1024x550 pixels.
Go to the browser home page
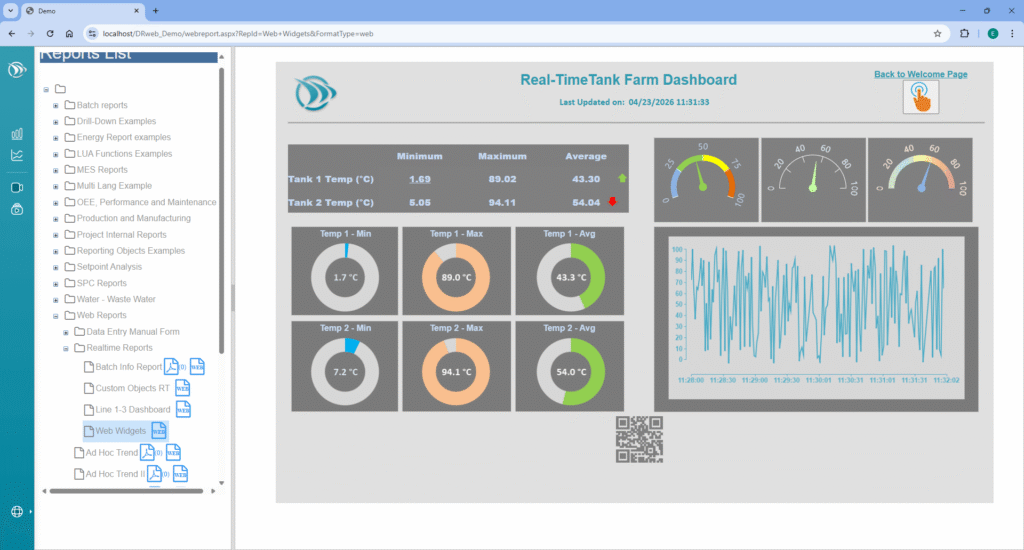(69, 33)
